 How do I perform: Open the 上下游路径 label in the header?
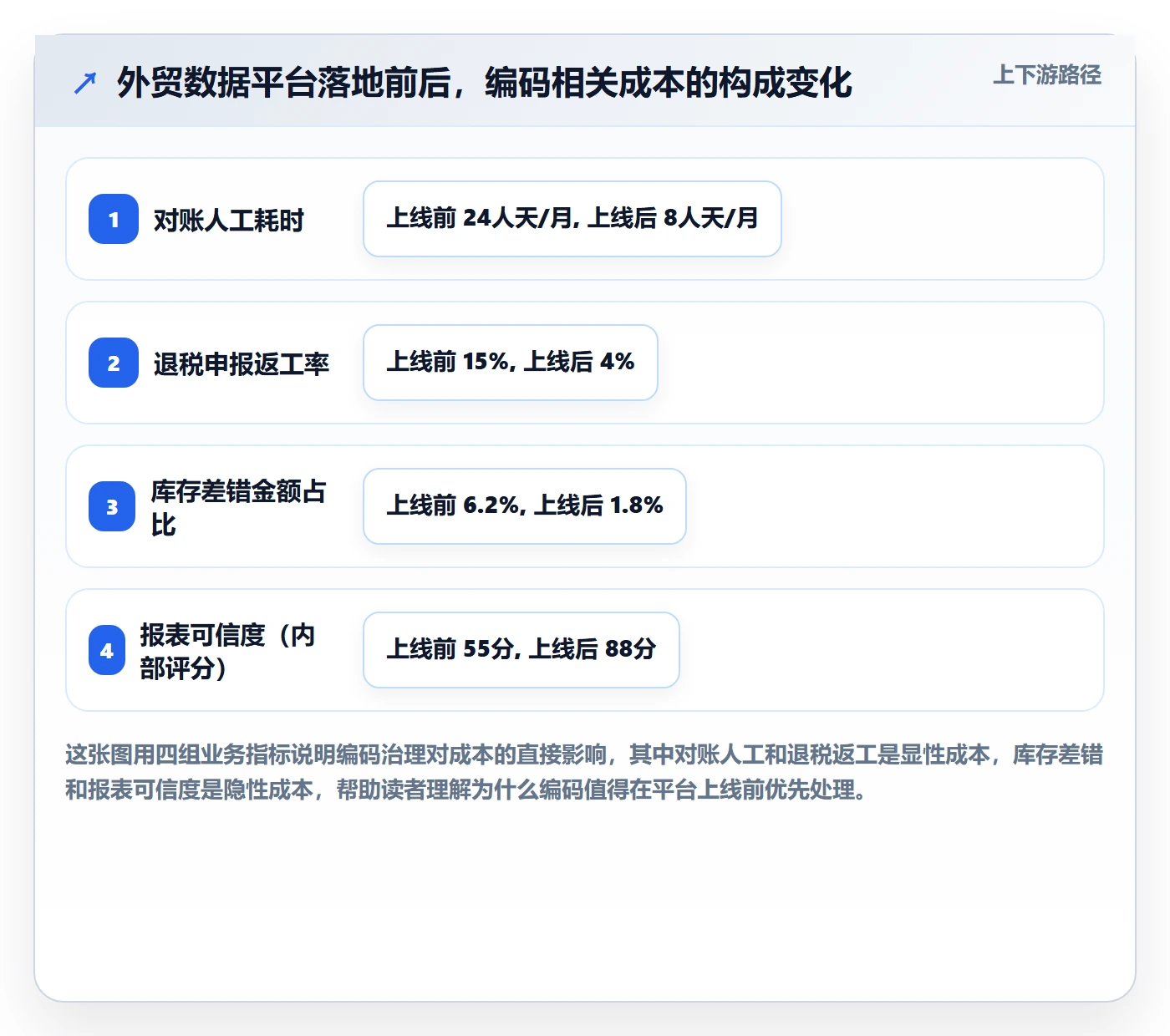click(1047, 75)
